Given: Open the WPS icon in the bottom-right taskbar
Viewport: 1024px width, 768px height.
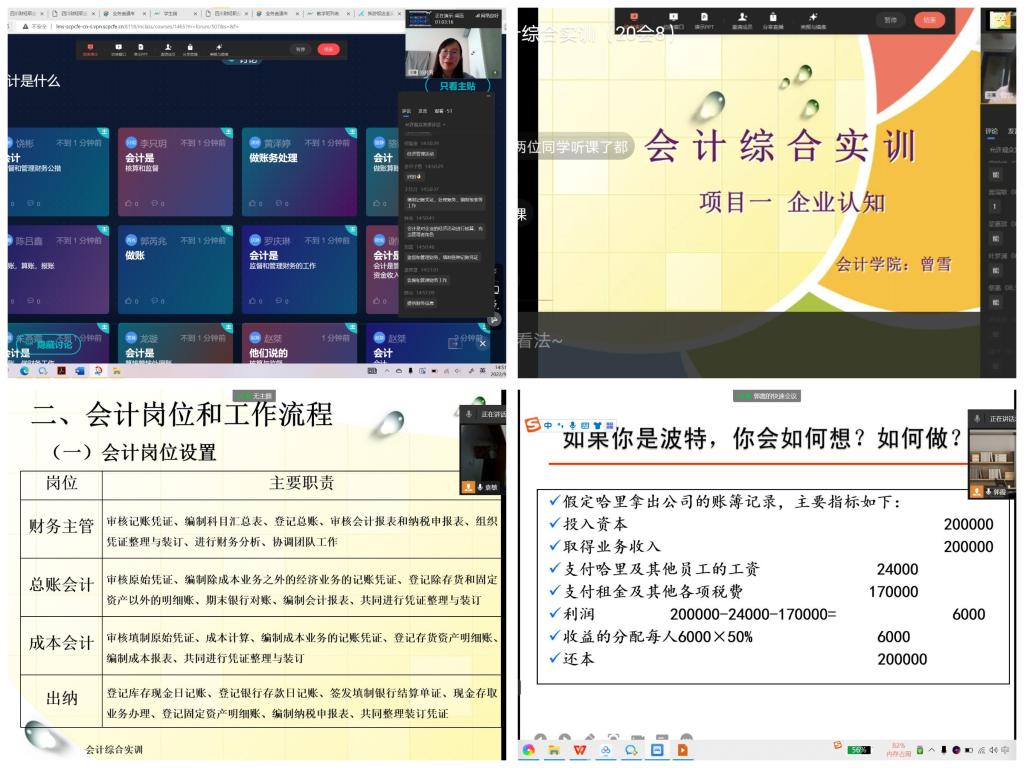Looking at the screenshot, I should pyautogui.click(x=579, y=750).
